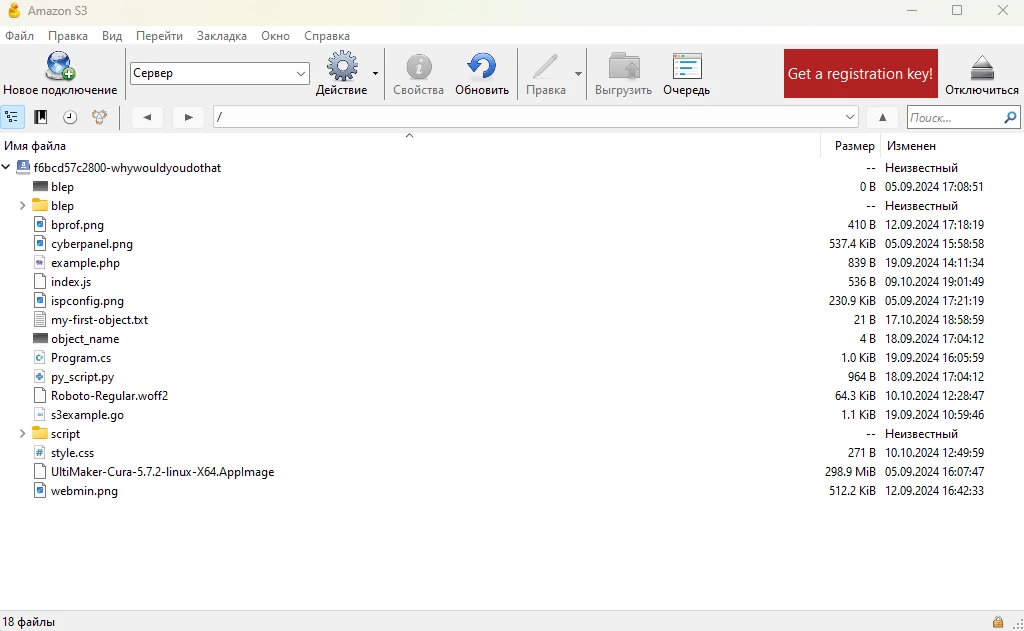Click the search (Поиск) input field
Screen dimensions: 1024x631
click(x=953, y=117)
